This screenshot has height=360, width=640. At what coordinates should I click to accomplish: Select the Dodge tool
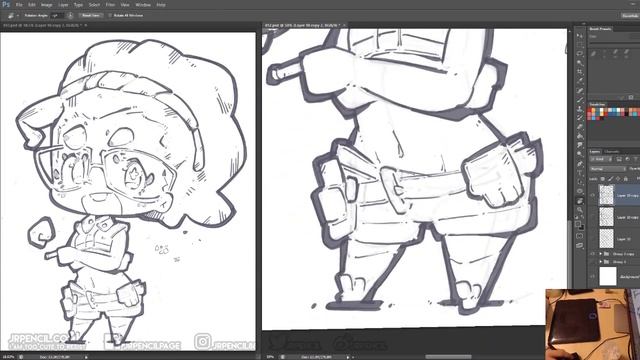pyautogui.click(x=580, y=153)
